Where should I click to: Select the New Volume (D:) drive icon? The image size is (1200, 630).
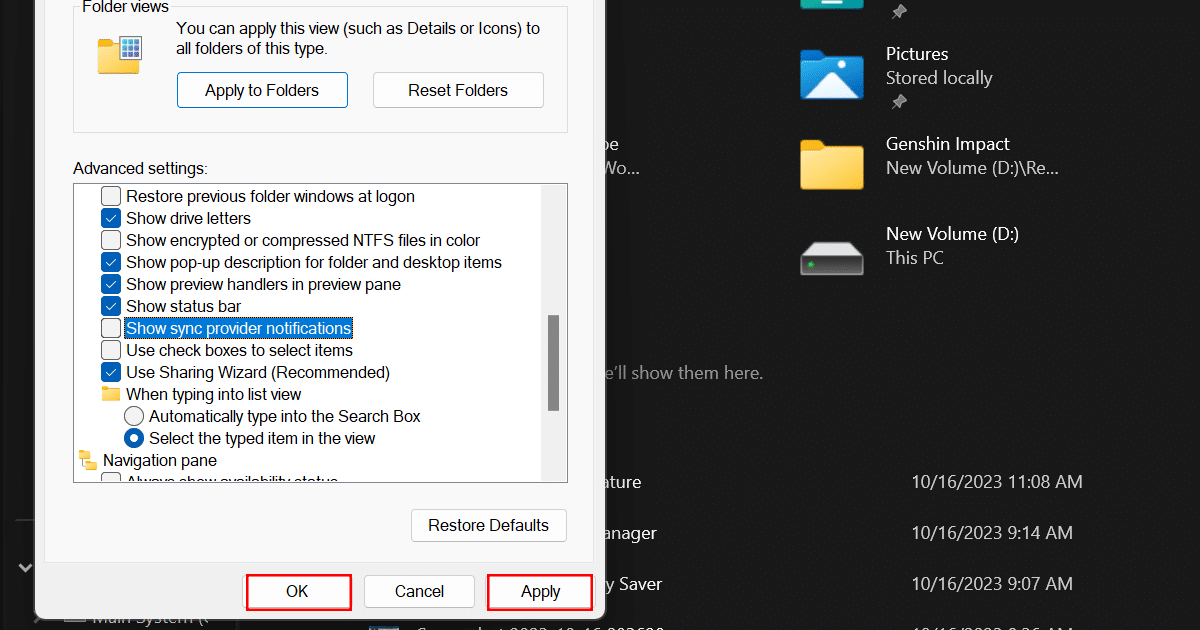(831, 254)
